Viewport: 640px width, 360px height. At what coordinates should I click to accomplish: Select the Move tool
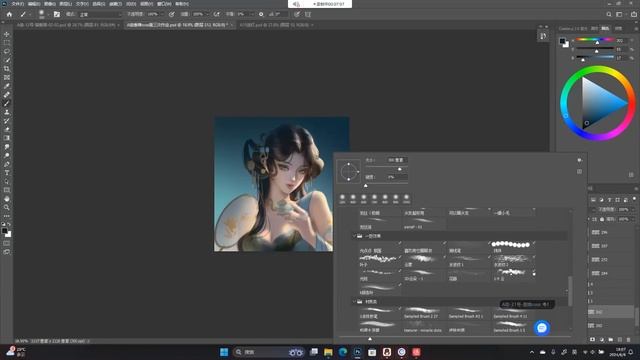7,34
